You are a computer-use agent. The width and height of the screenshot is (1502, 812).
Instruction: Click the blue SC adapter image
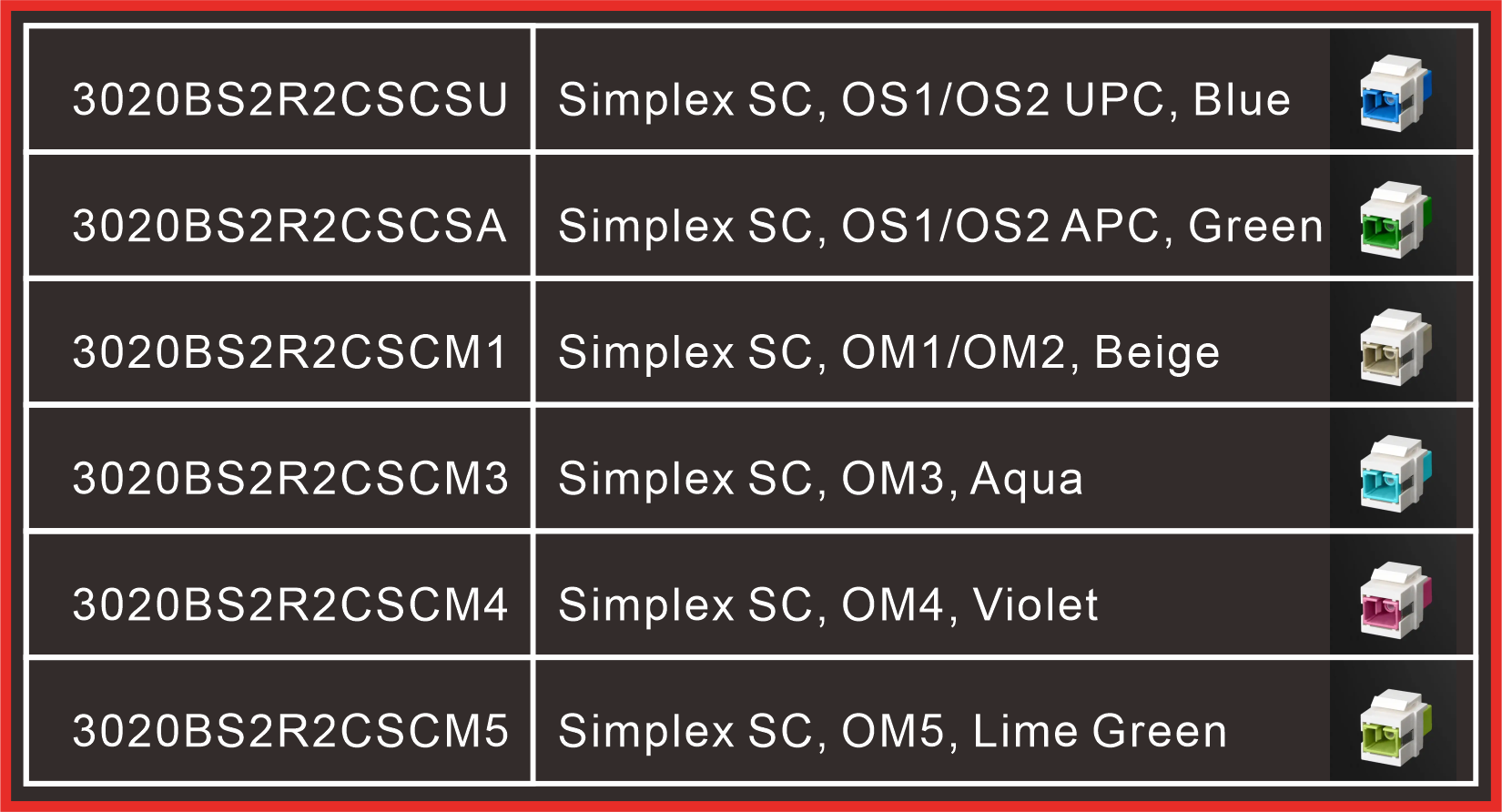pyautogui.click(x=1395, y=93)
